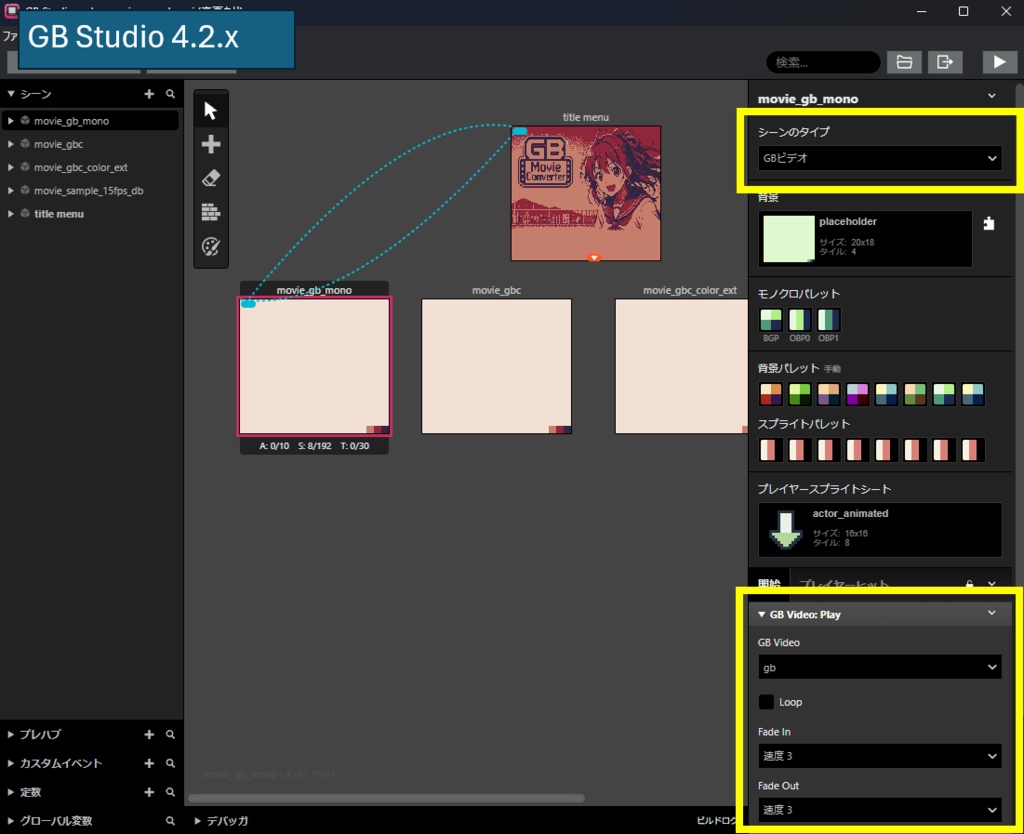The image size is (1024, 834).
Task: Open the scene type GBビデオ dropdown
Action: pyautogui.click(x=880, y=158)
